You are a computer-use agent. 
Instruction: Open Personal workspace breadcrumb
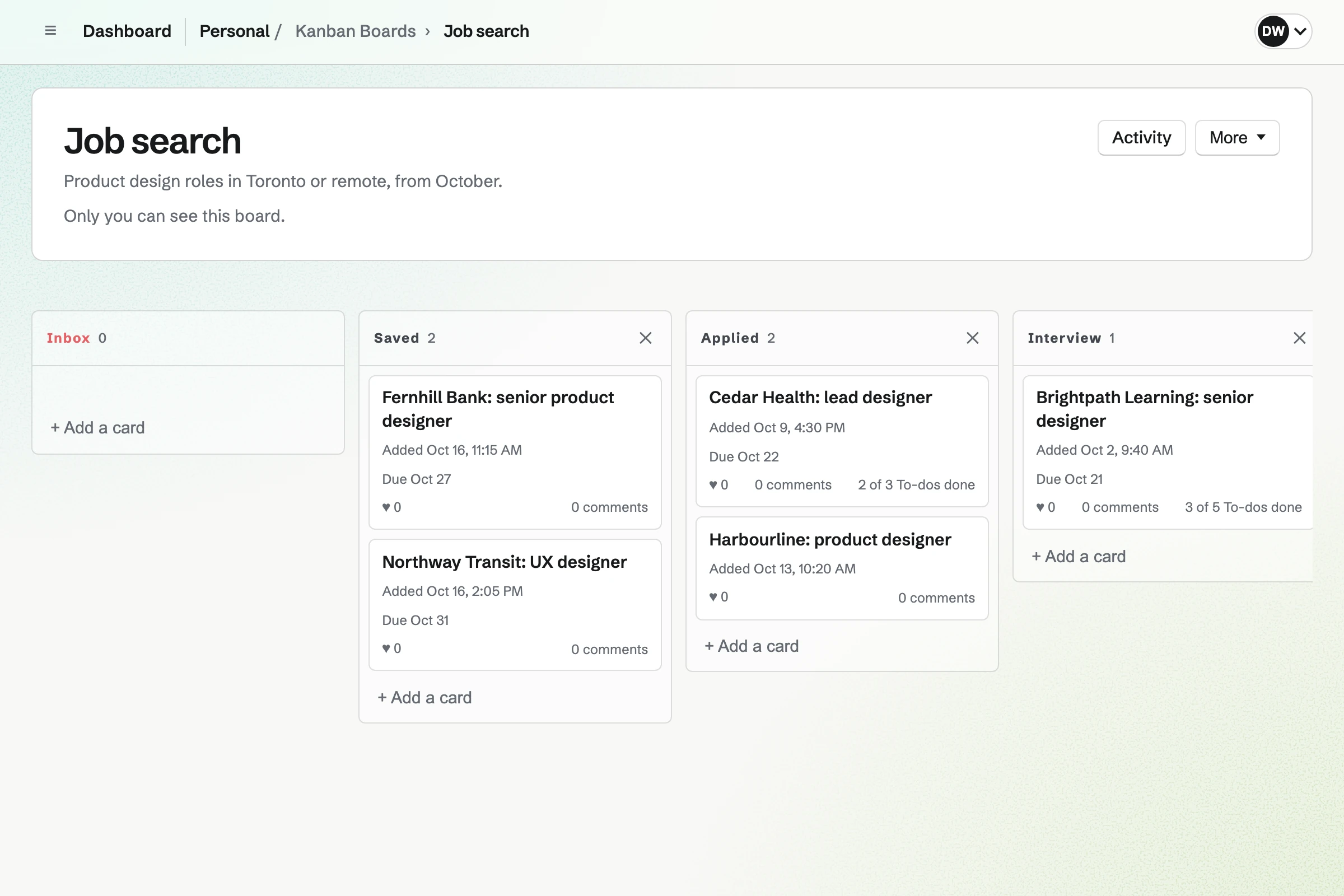pyautogui.click(x=234, y=31)
